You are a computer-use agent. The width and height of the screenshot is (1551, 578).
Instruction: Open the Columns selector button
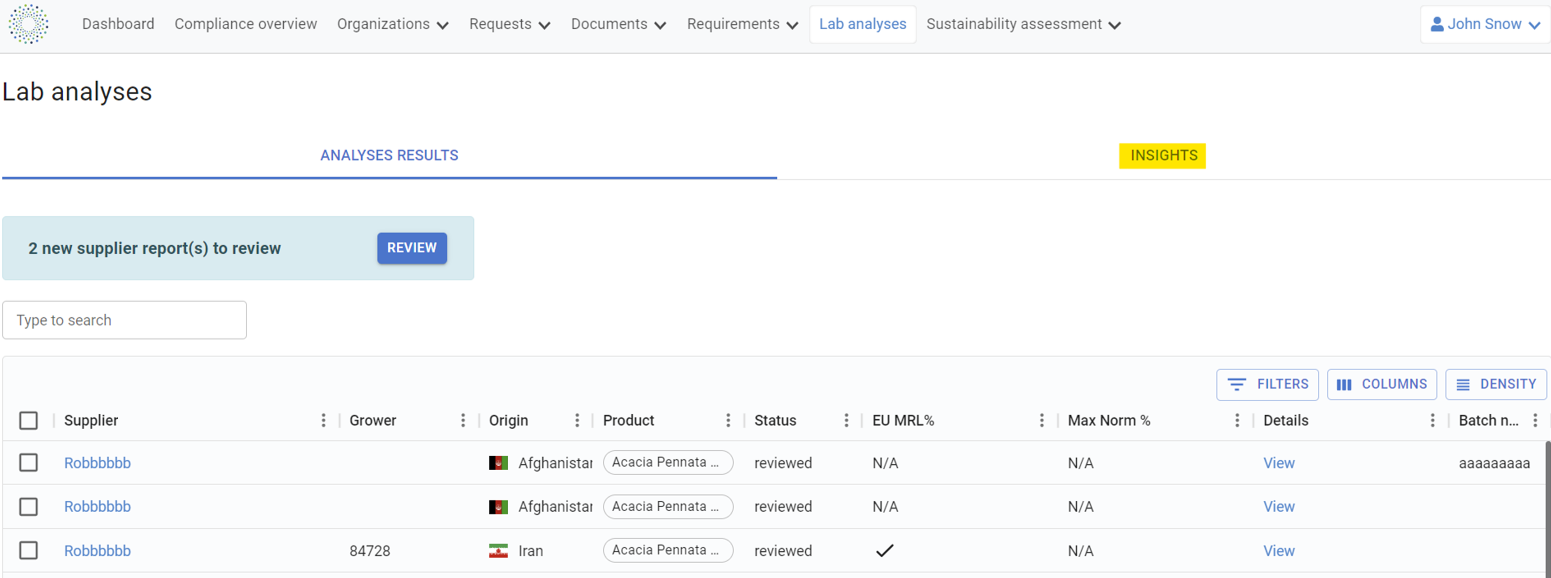(1382, 385)
